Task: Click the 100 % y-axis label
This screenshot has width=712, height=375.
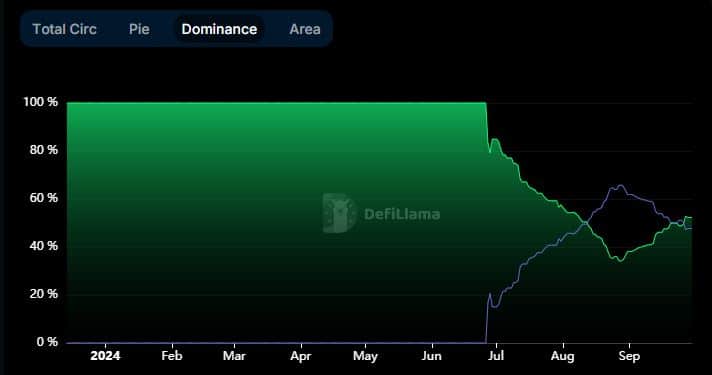Action: 40,102
